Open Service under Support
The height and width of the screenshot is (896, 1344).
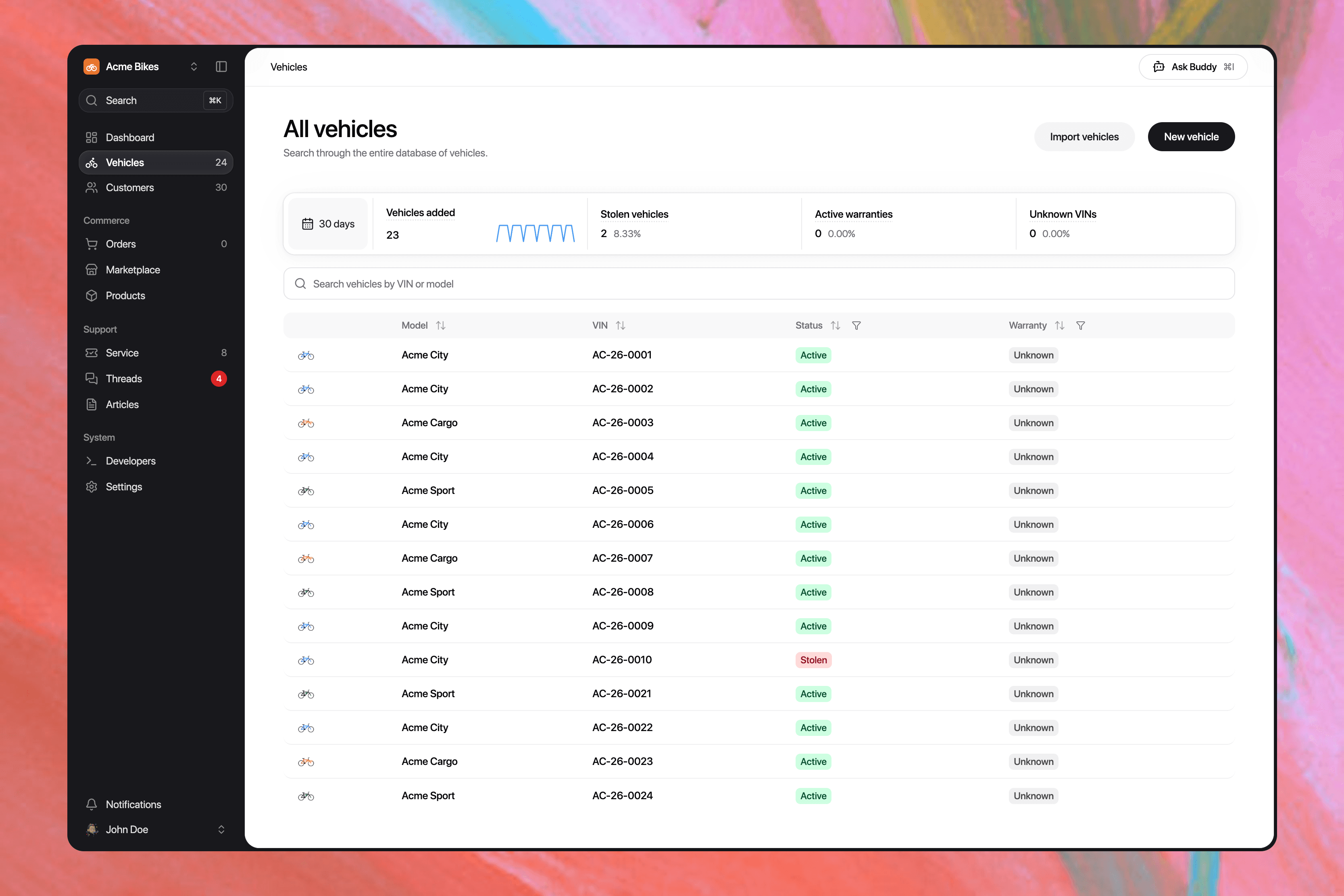pos(155,352)
